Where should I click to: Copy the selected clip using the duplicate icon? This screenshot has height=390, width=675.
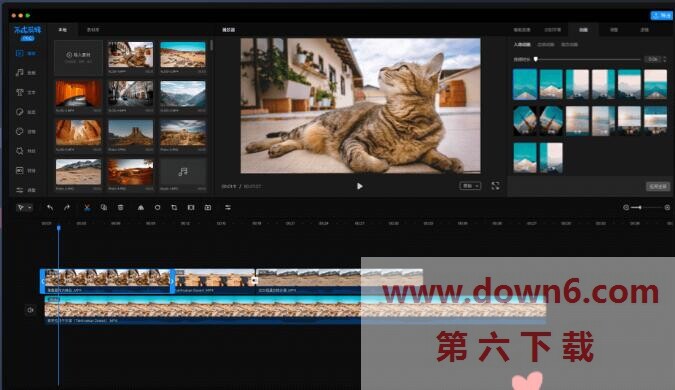[104, 207]
